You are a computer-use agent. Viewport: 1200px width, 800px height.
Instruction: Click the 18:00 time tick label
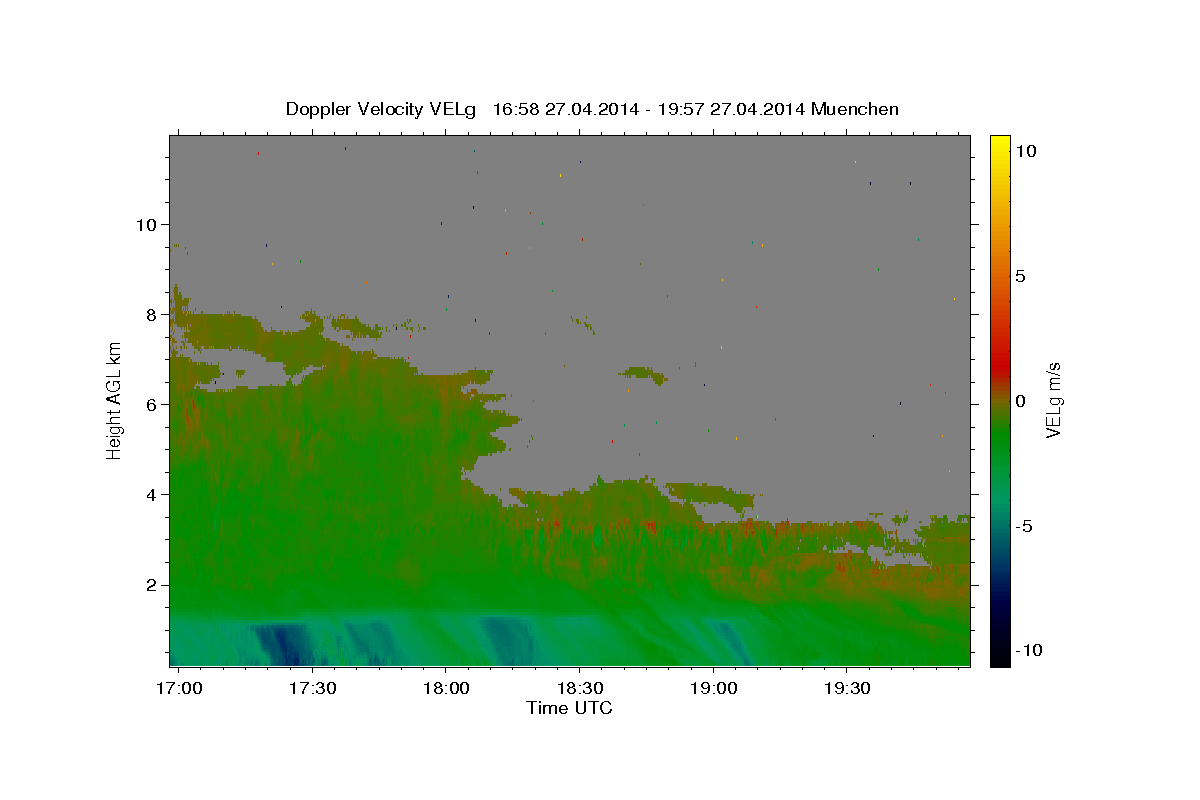pos(445,689)
